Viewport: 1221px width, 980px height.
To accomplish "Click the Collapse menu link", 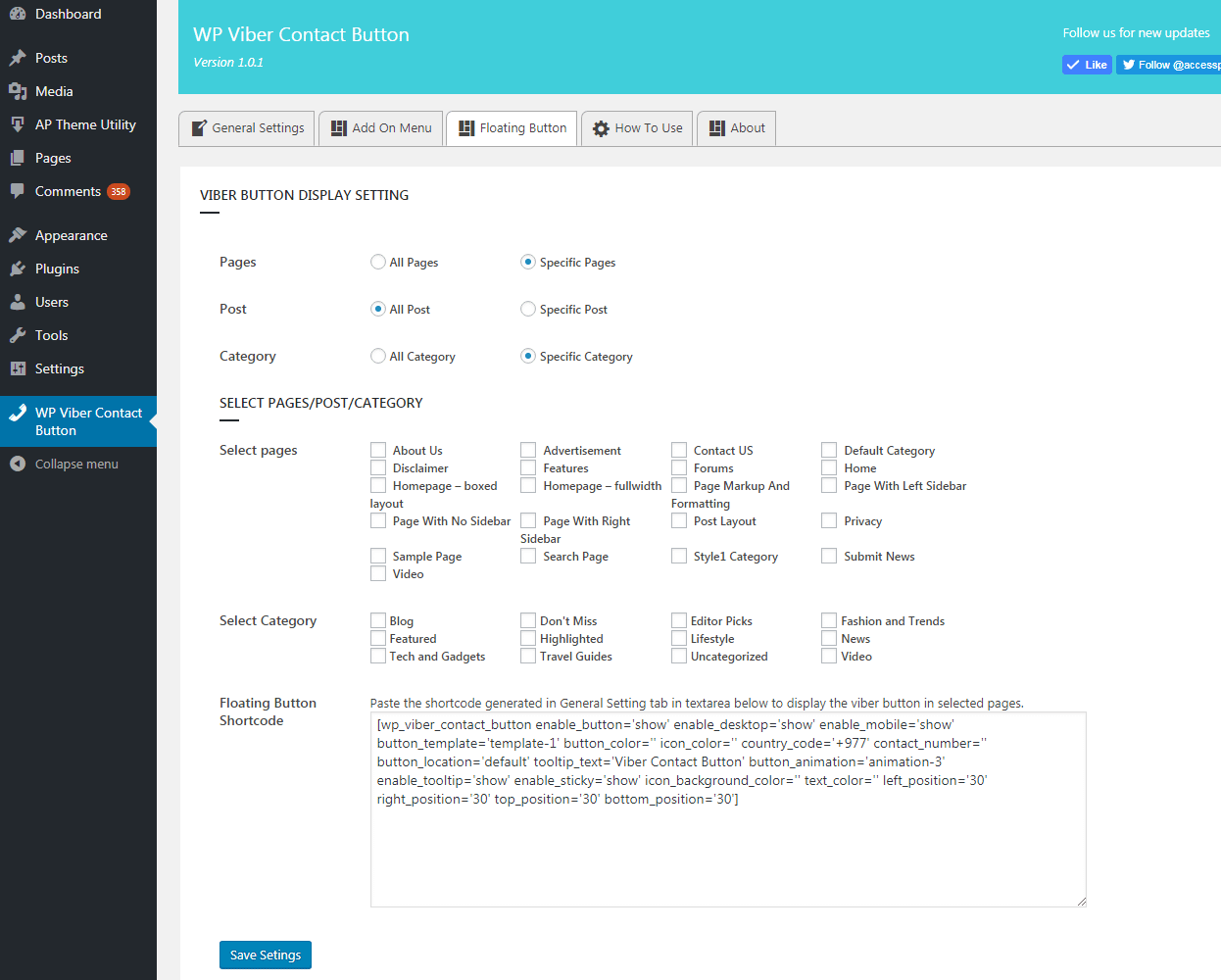I will tap(78, 464).
